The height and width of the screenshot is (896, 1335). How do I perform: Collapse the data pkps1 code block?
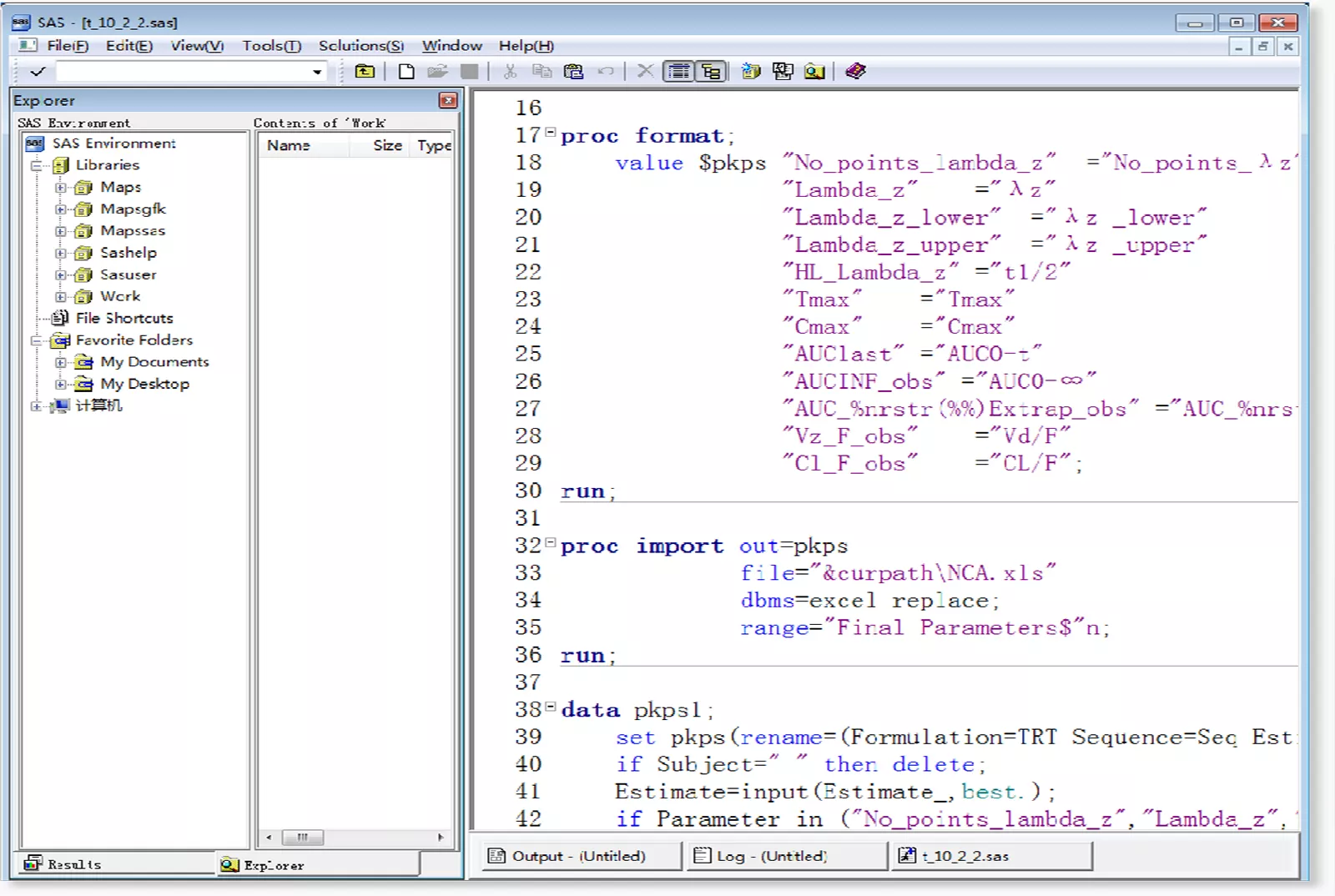click(550, 707)
